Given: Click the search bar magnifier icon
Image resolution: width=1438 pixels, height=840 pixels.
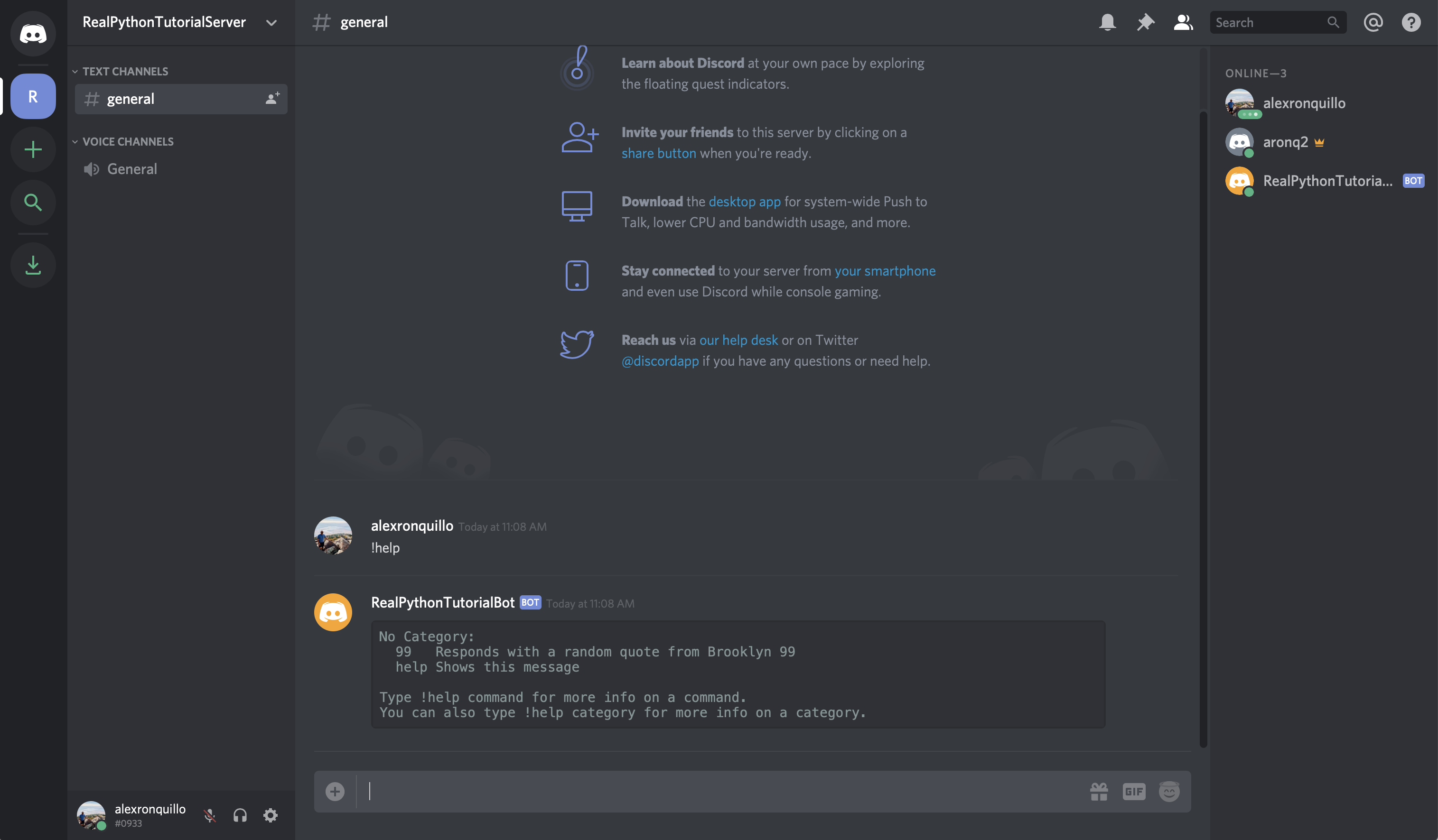Looking at the screenshot, I should point(1334,22).
